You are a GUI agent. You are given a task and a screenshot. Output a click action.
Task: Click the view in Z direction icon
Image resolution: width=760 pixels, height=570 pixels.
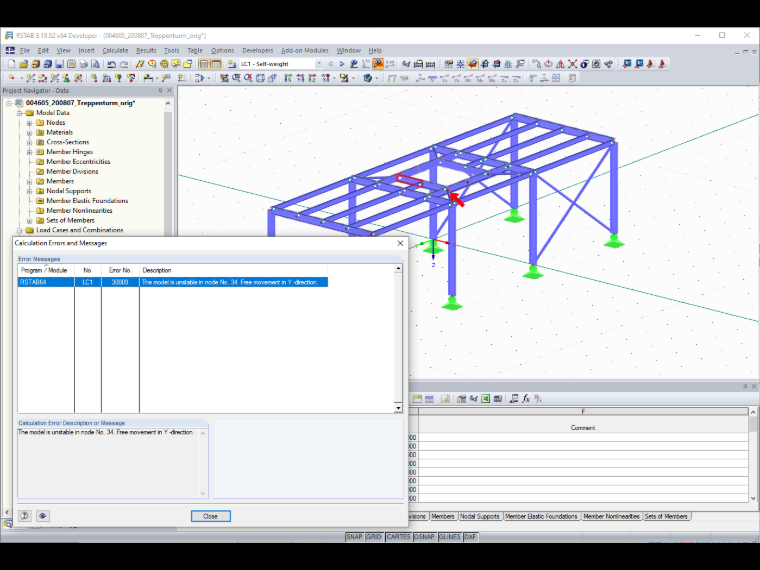point(312,78)
